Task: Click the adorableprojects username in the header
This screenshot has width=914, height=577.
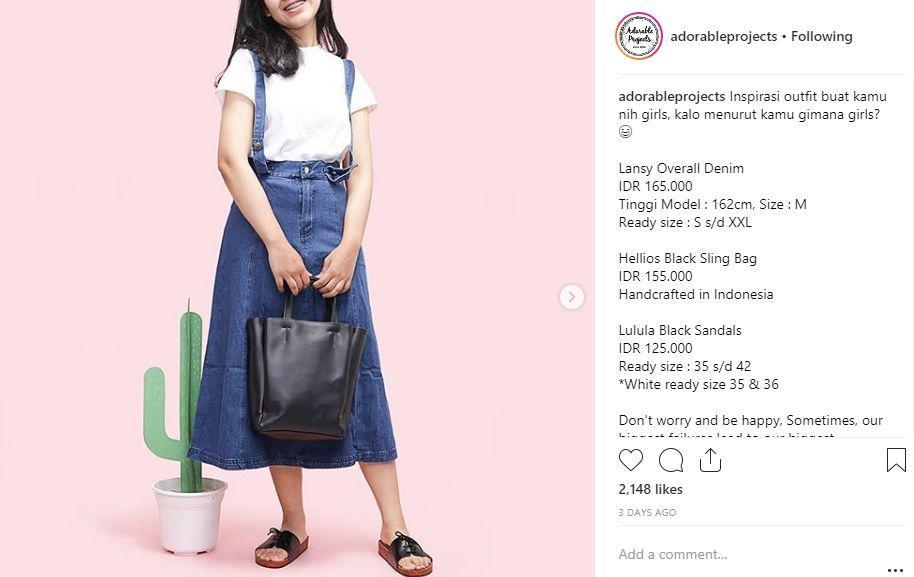Action: (x=723, y=36)
